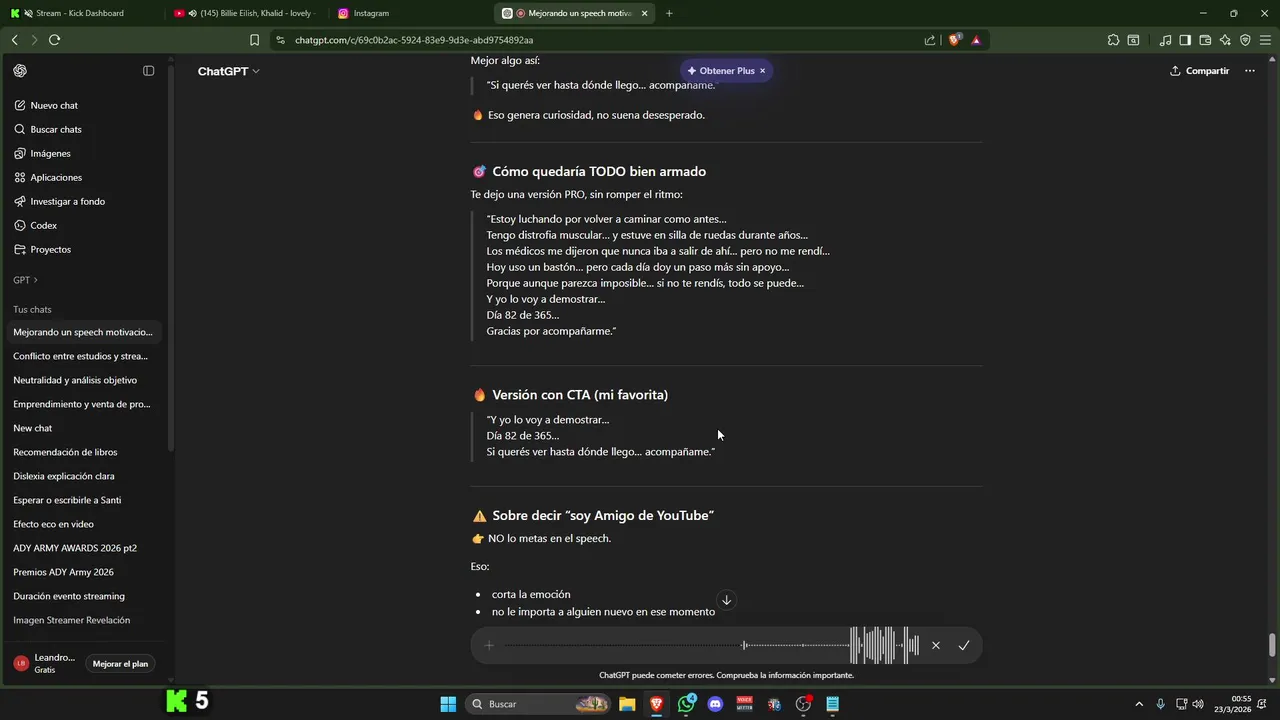Open Aplicaciones in the sidebar
This screenshot has width=1280, height=720.
(56, 177)
